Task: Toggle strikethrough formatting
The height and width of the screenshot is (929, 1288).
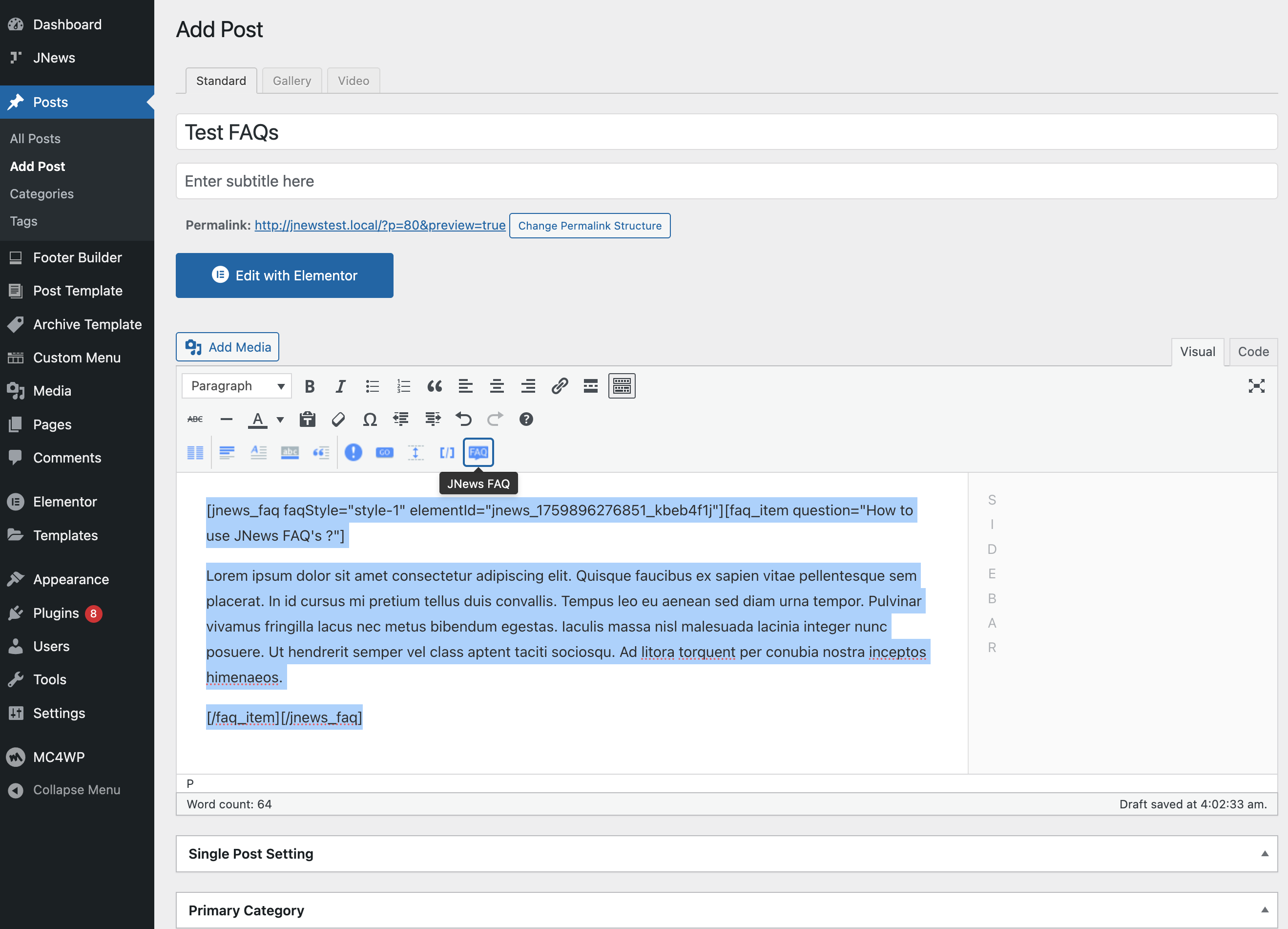Action: point(195,420)
